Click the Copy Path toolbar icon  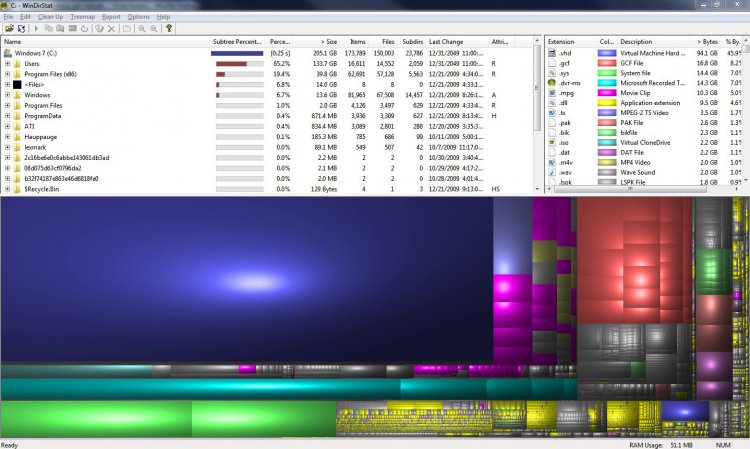(48, 29)
